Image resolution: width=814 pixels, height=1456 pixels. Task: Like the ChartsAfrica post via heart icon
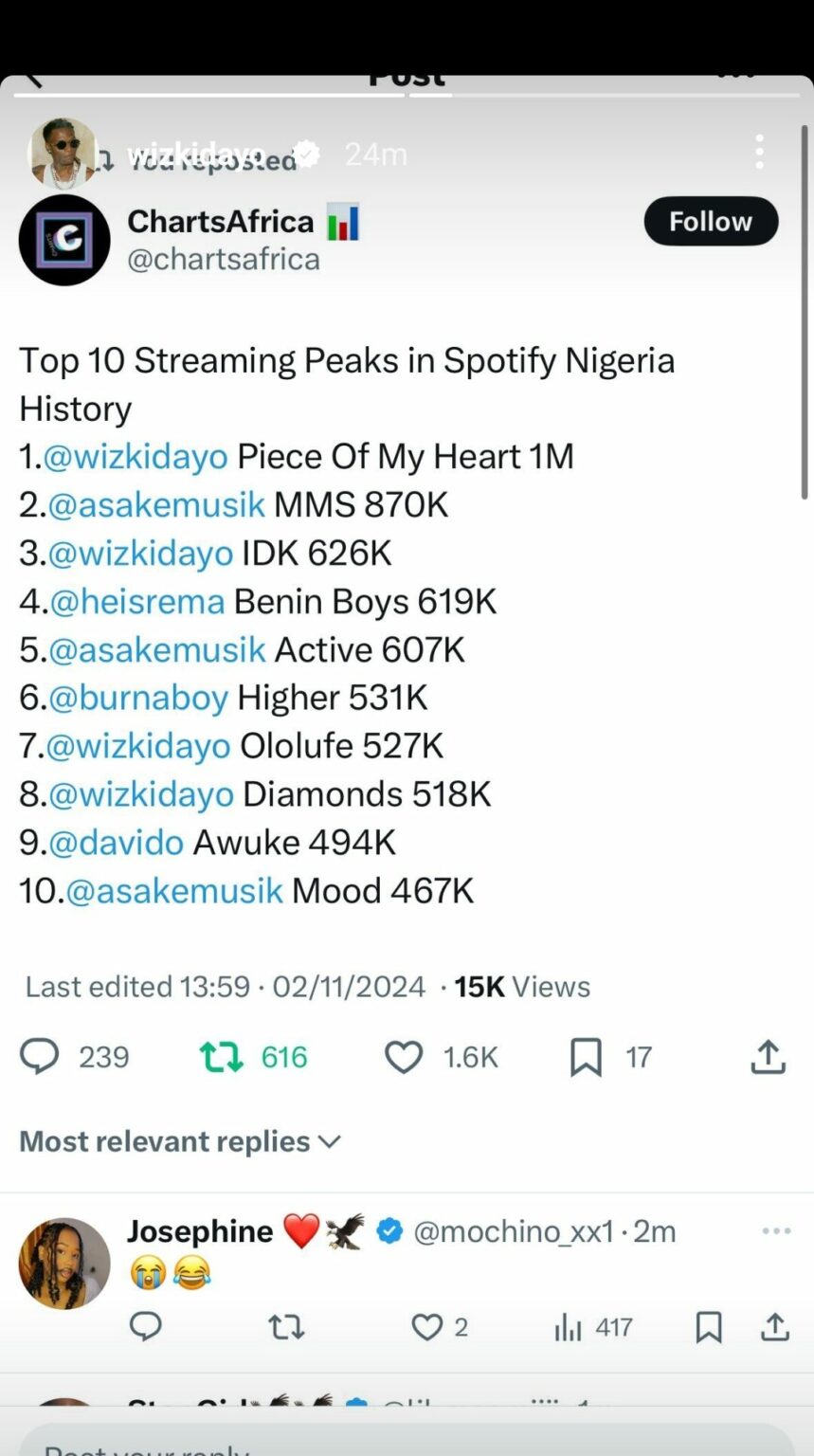pos(404,1057)
